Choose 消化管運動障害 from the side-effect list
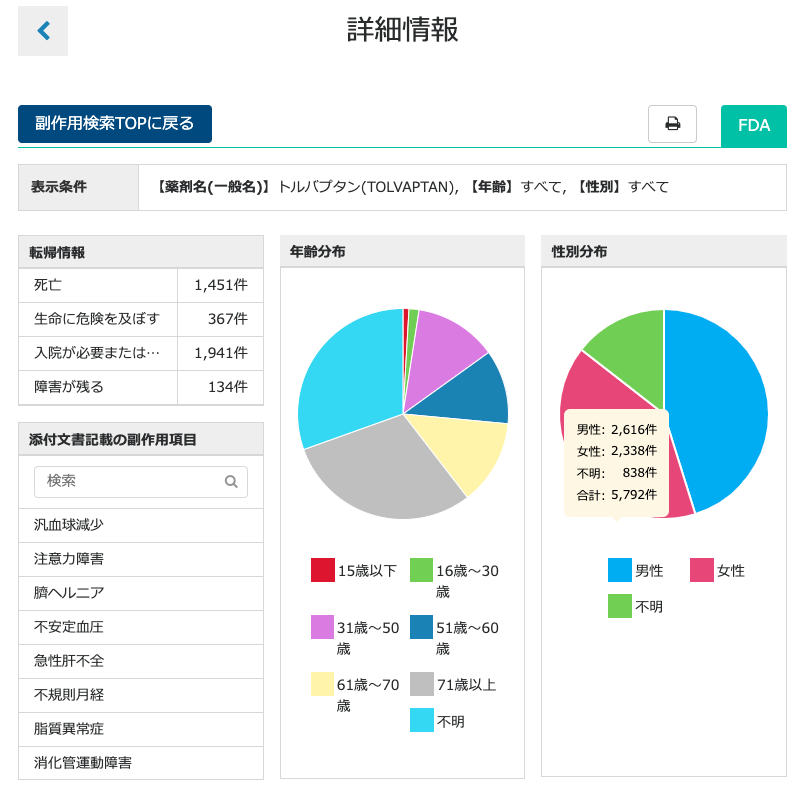 click(141, 762)
